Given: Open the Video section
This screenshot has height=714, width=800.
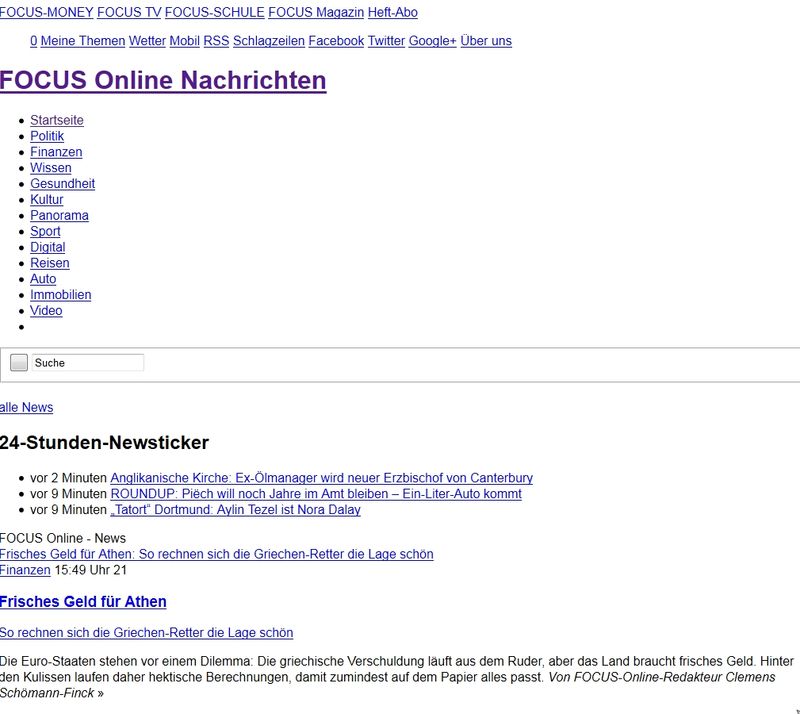Looking at the screenshot, I should [46, 310].
